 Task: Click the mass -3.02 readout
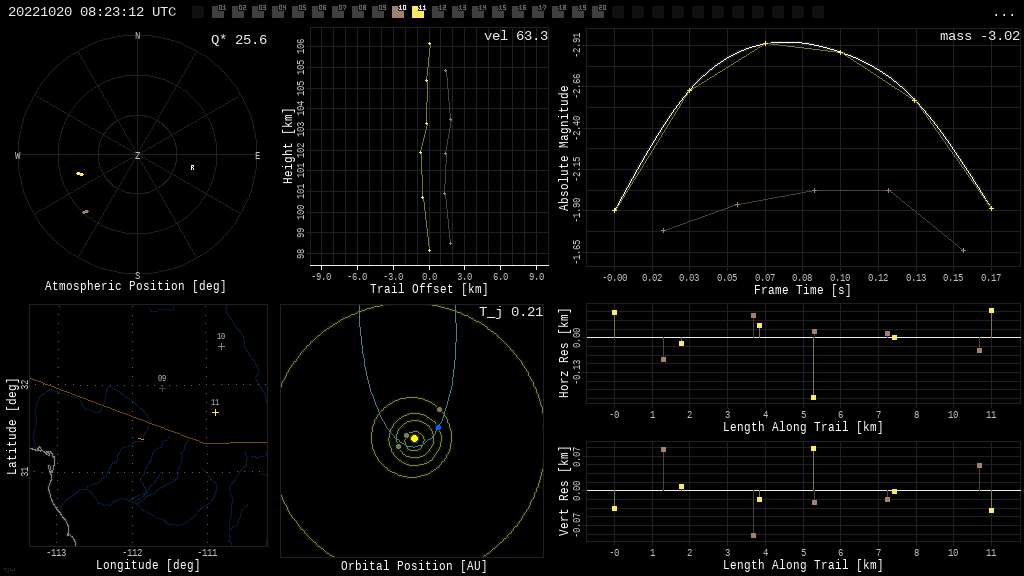(x=980, y=36)
